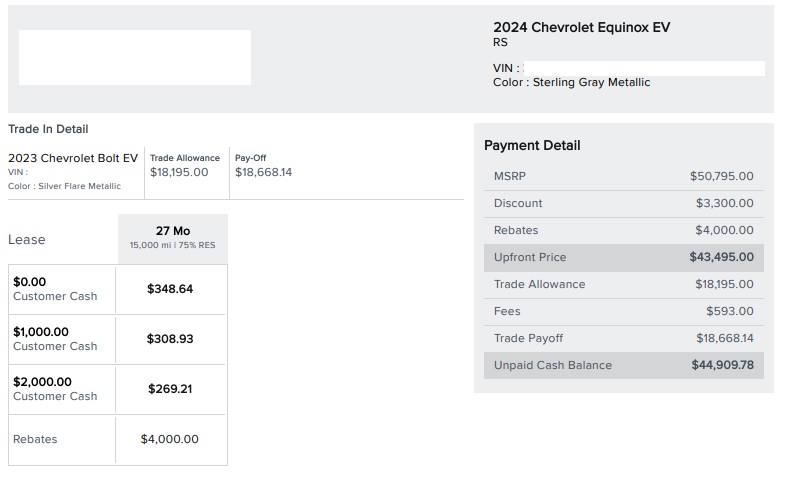Click the $43,495.00 upfront price value
This screenshot has width=788, height=483.
(722, 257)
